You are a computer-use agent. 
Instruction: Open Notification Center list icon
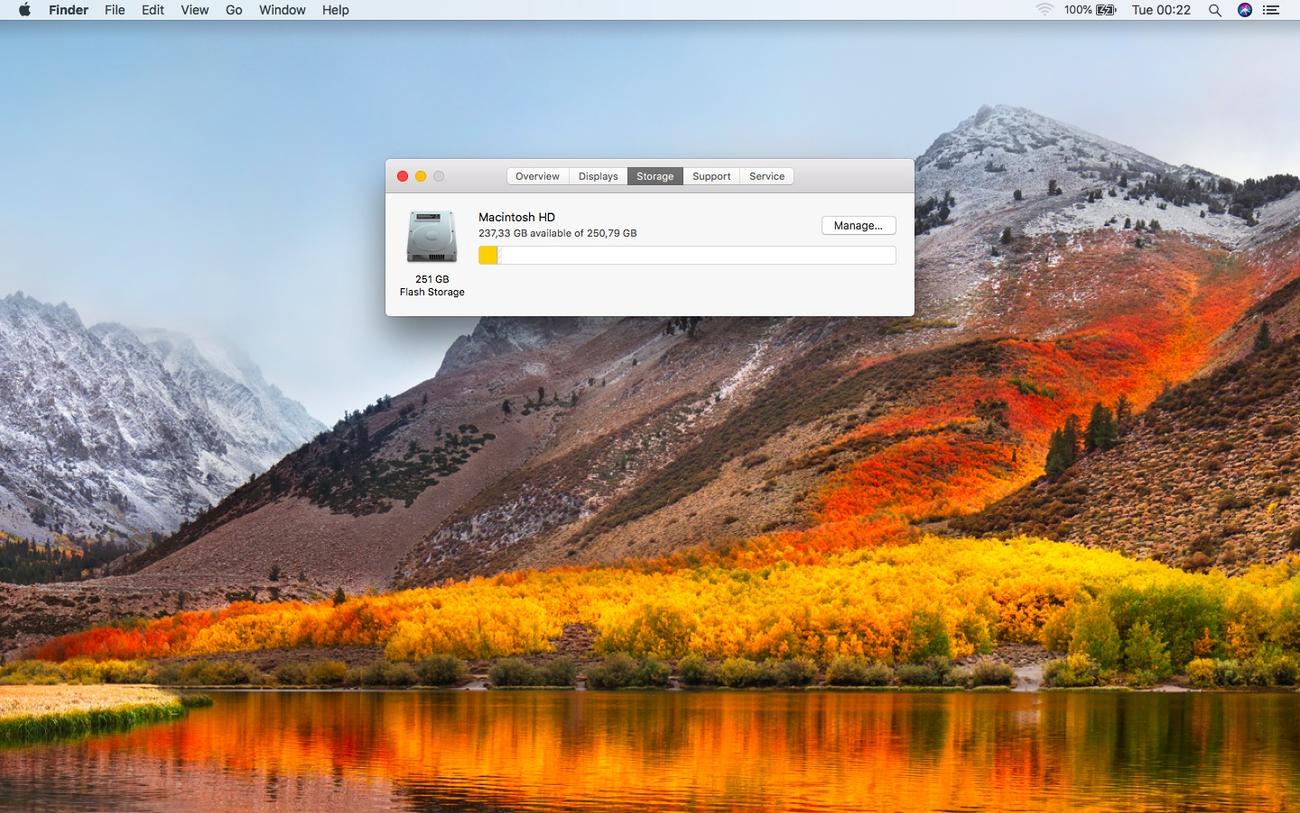1272,10
